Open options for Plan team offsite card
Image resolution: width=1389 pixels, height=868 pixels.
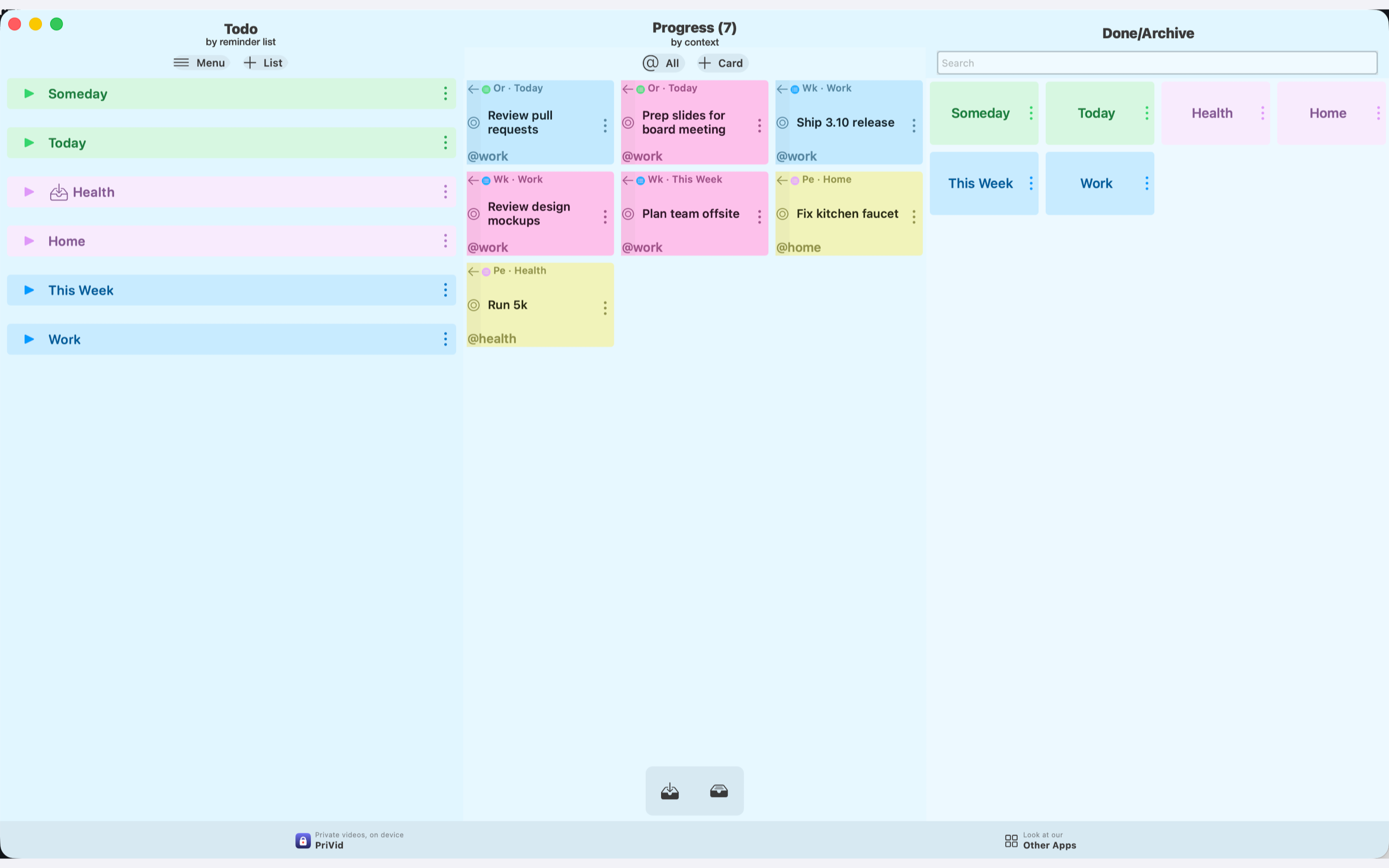759,217
